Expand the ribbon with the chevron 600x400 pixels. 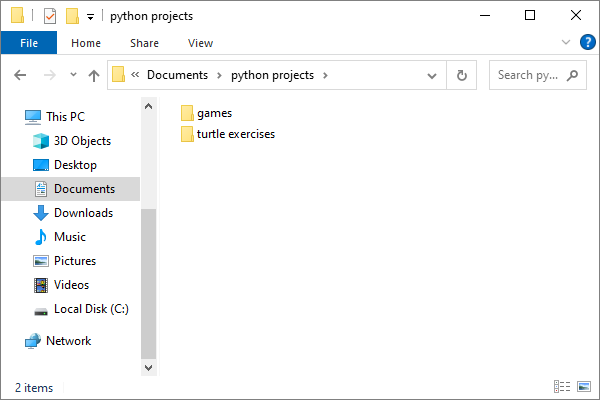click(566, 42)
